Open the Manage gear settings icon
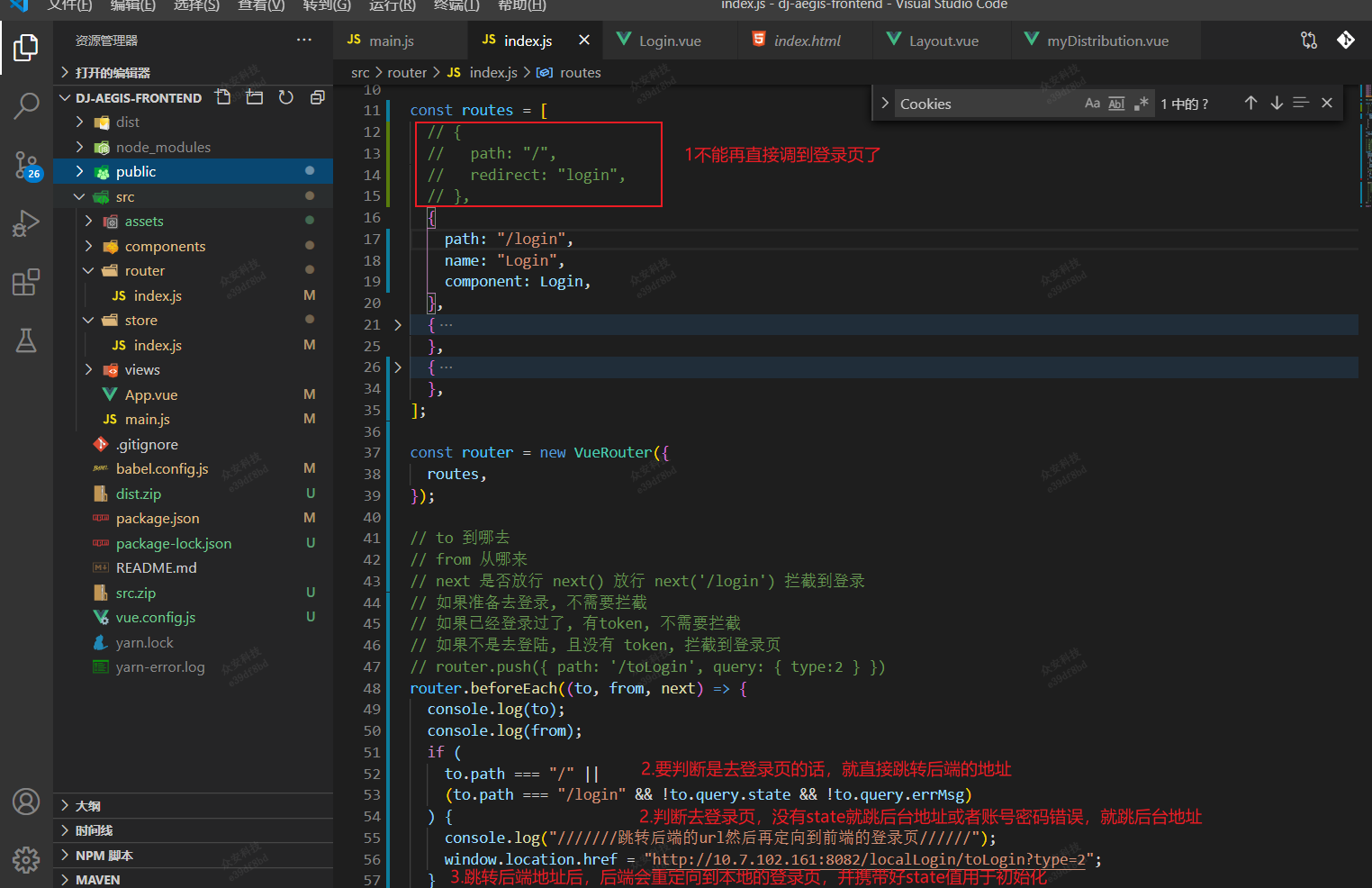Image resolution: width=1372 pixels, height=888 pixels. pyautogui.click(x=26, y=860)
